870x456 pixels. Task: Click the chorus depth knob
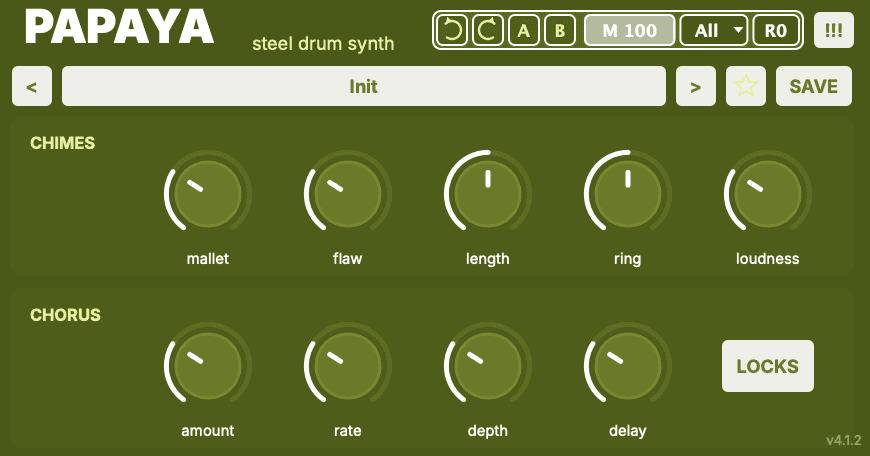488,366
